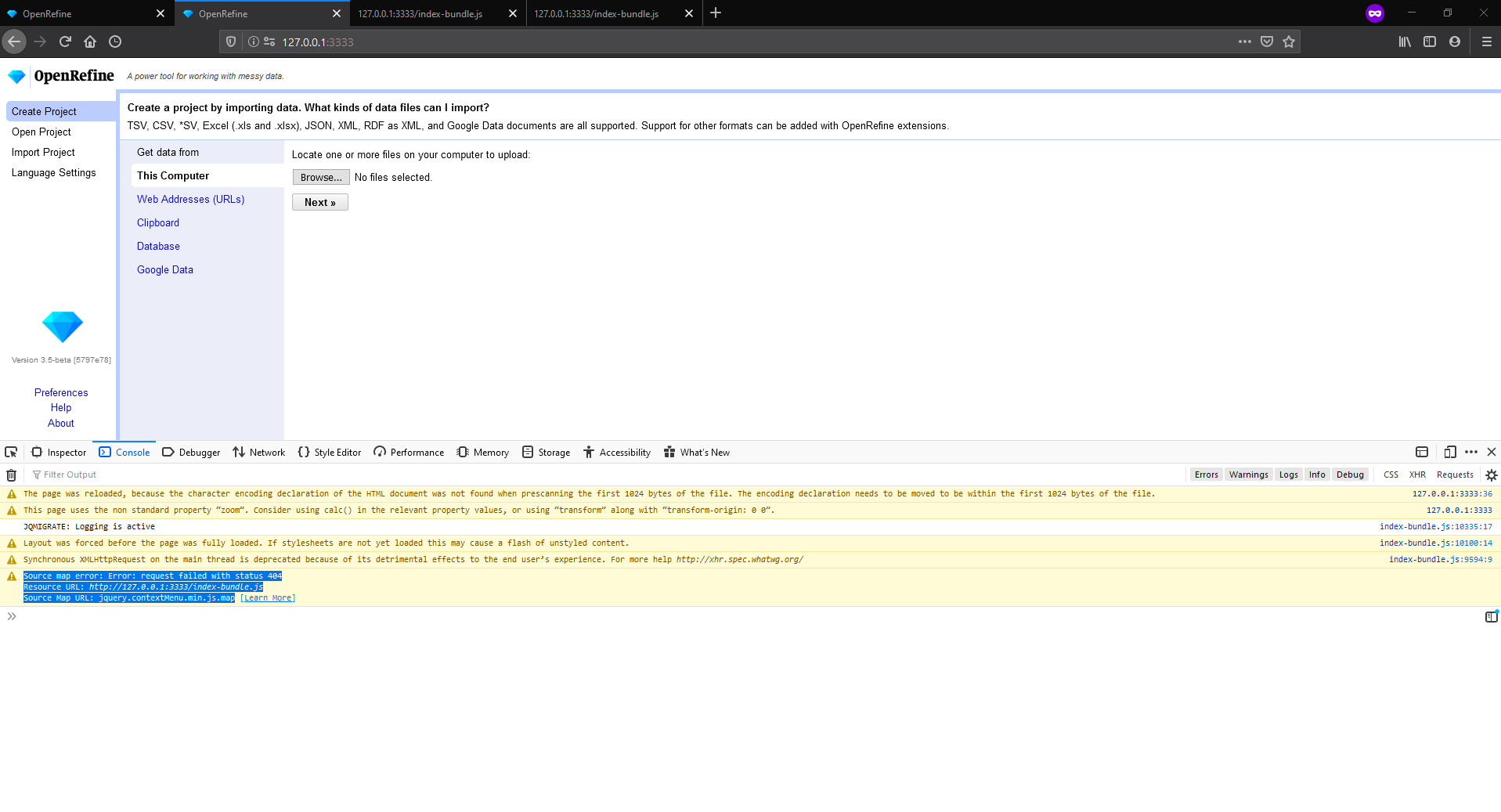The width and height of the screenshot is (1501, 812).
Task: Open the History clock icon in toolbar
Action: (x=115, y=42)
